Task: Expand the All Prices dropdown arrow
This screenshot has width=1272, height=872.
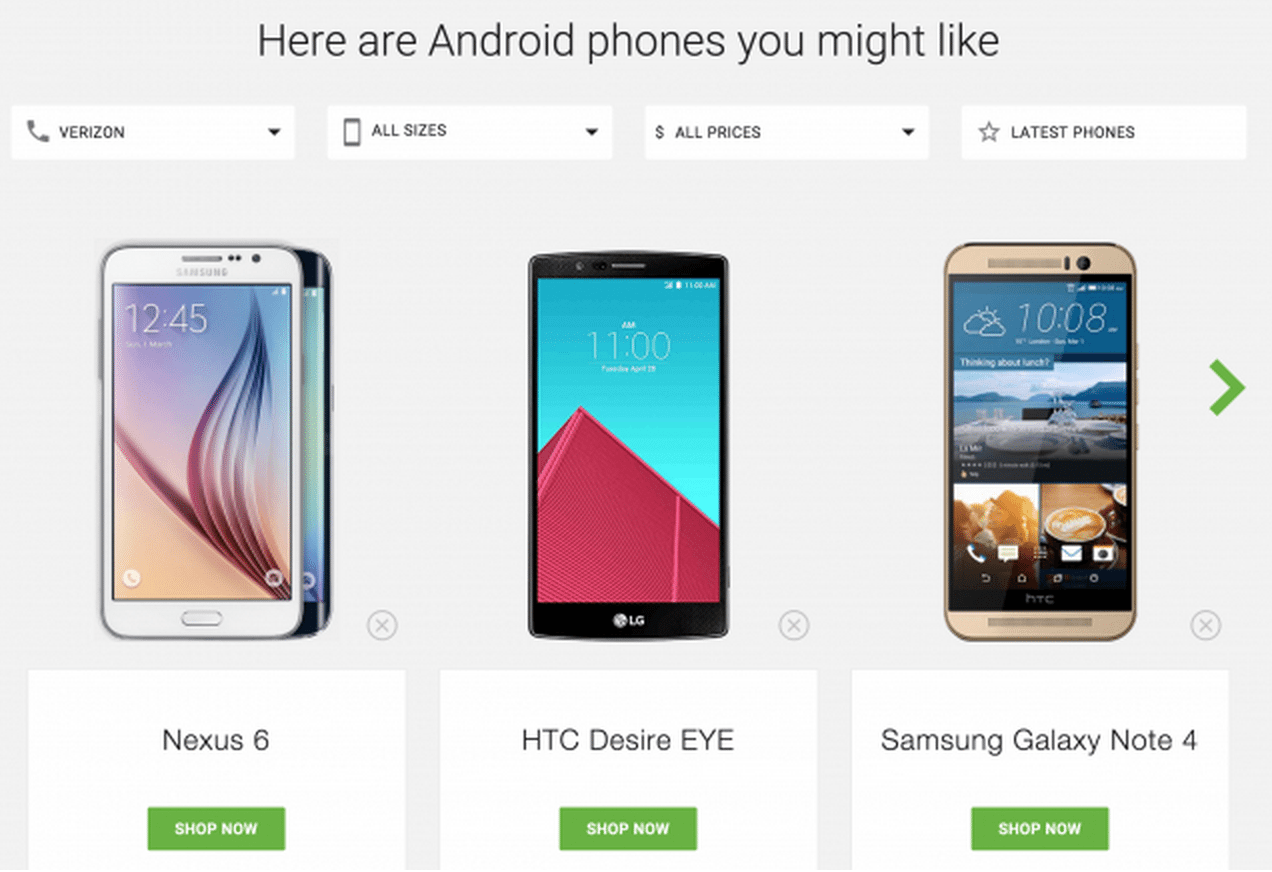Action: pos(908,132)
